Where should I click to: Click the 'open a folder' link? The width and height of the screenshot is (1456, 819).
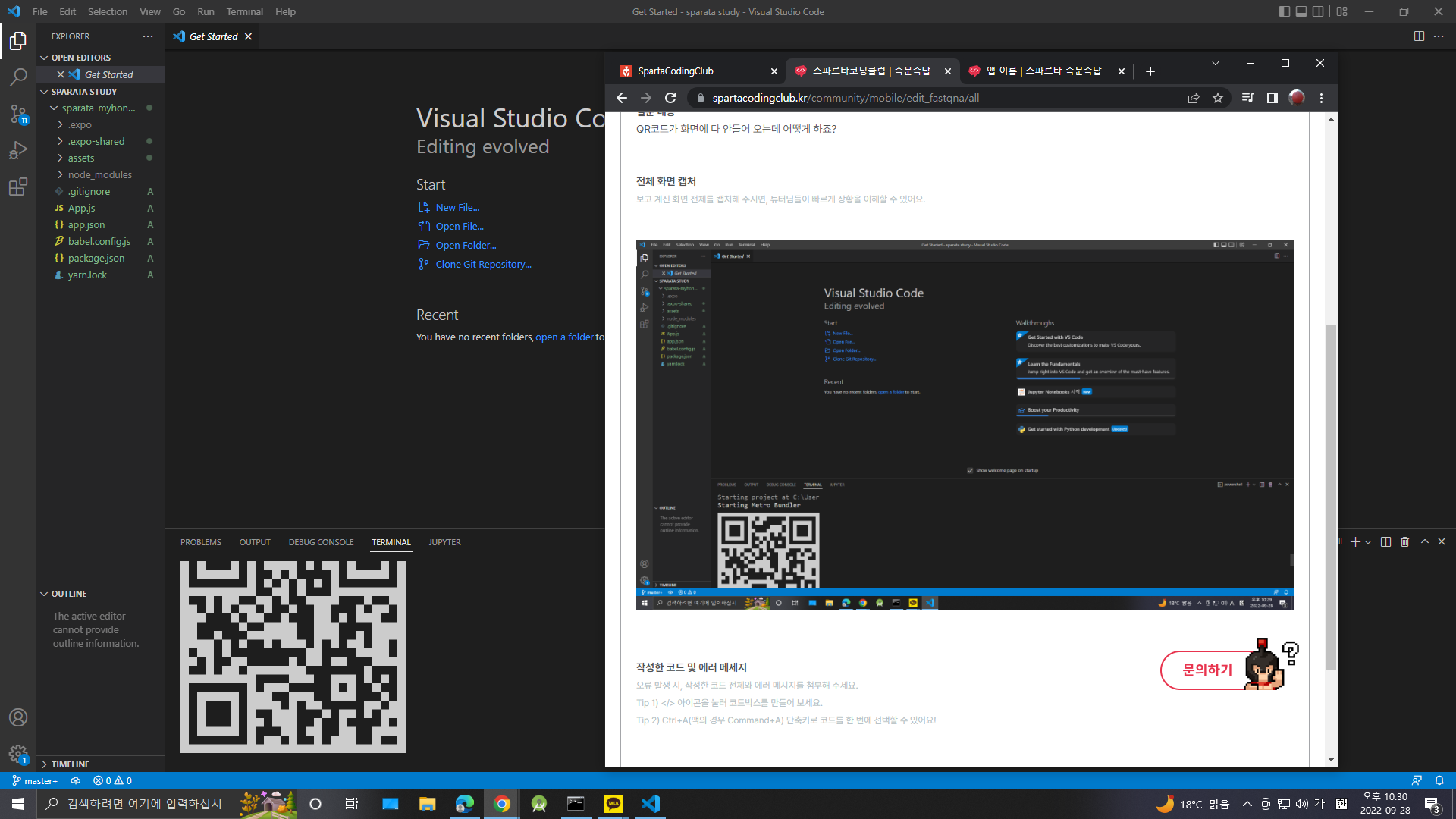coord(564,337)
